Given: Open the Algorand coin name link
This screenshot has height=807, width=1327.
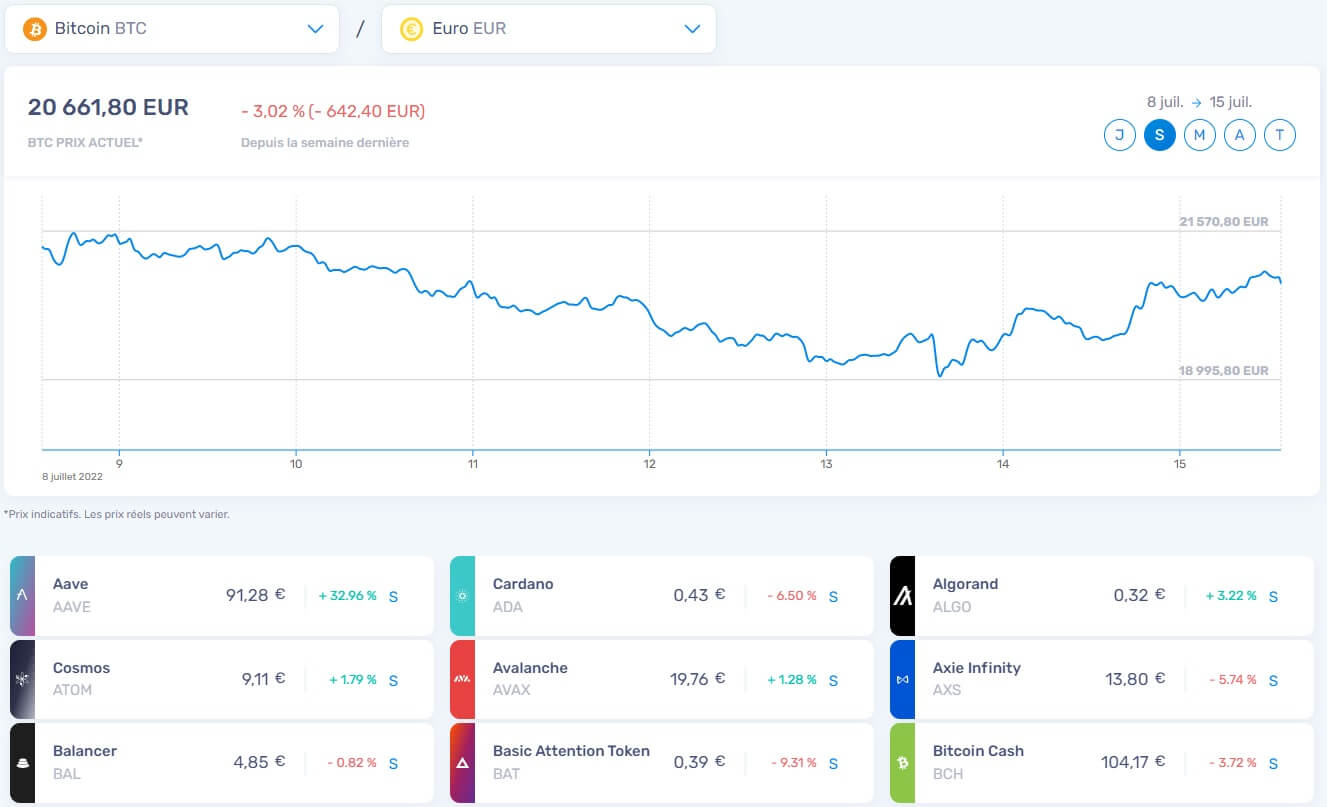Looking at the screenshot, I should 965,584.
